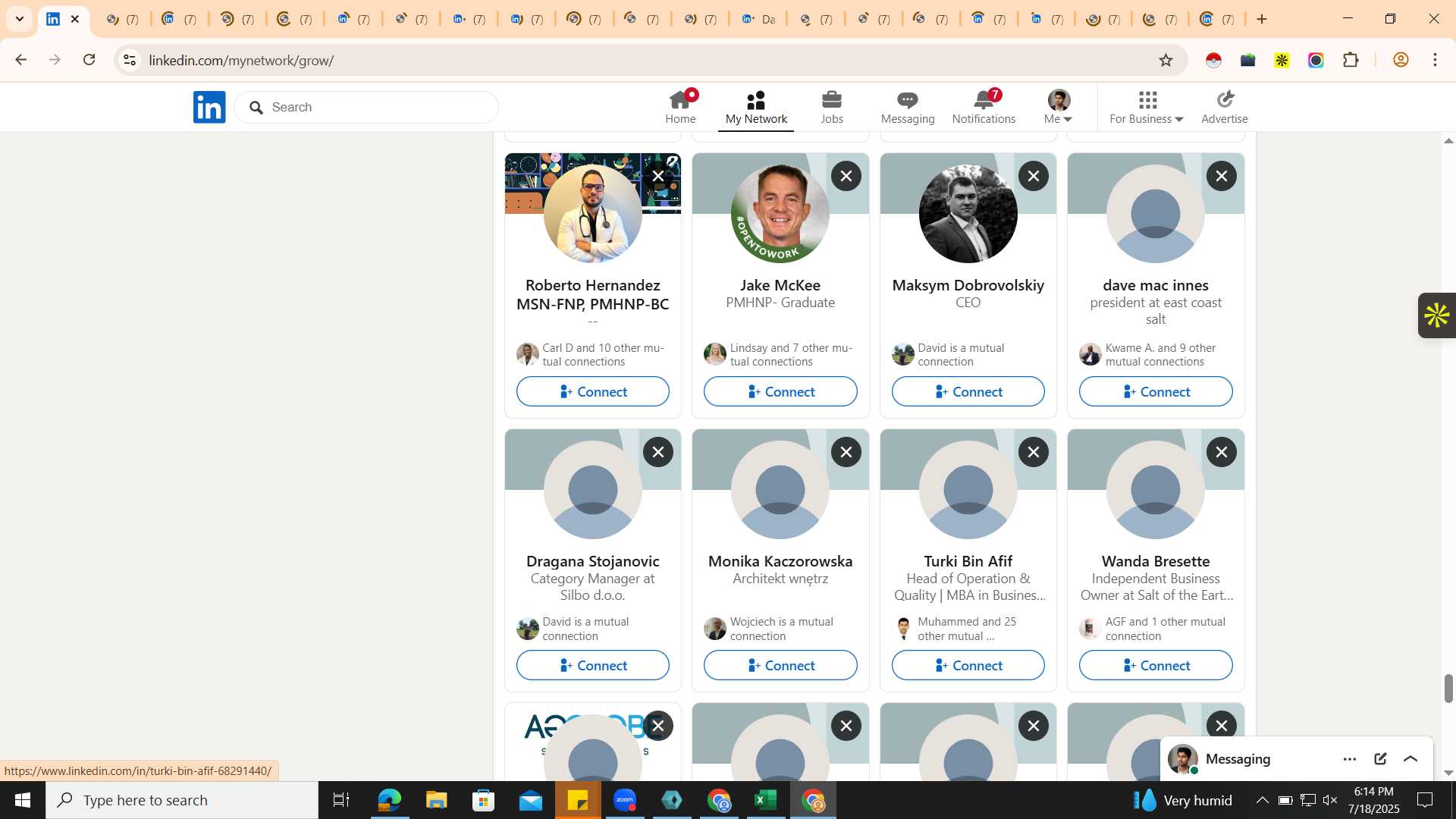Show hidden system tray icons chevron
Viewport: 1456px width, 819px height.
1262,800
